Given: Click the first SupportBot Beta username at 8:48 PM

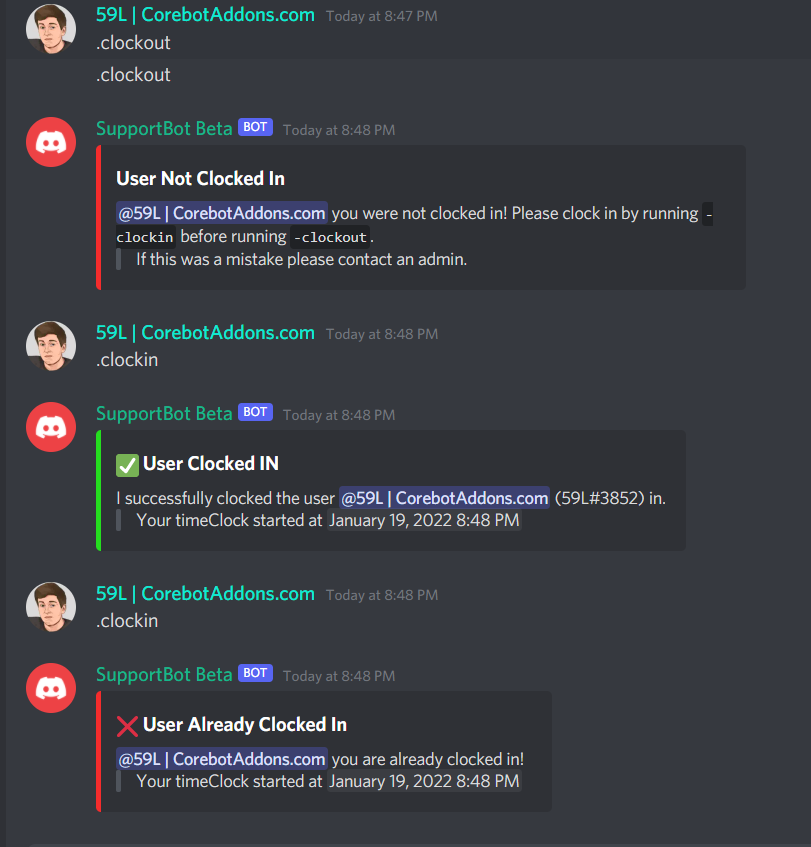Looking at the screenshot, I should (x=164, y=129).
